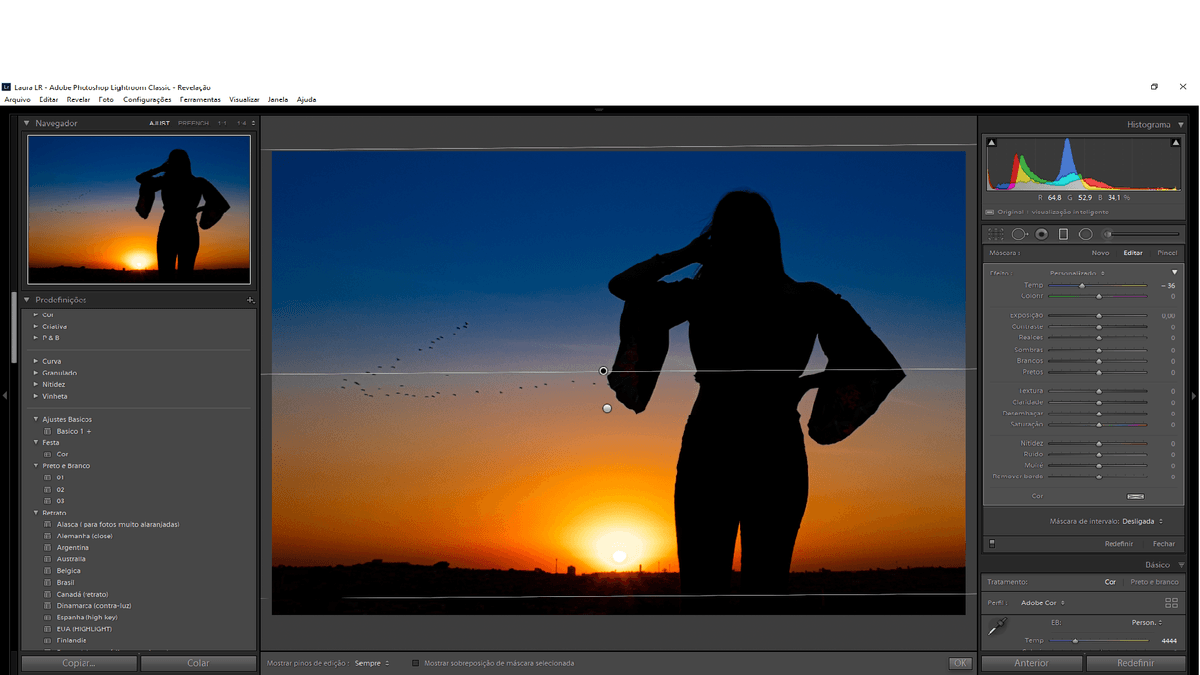Open Máscara de intervalo dropdown

click(x=1142, y=521)
